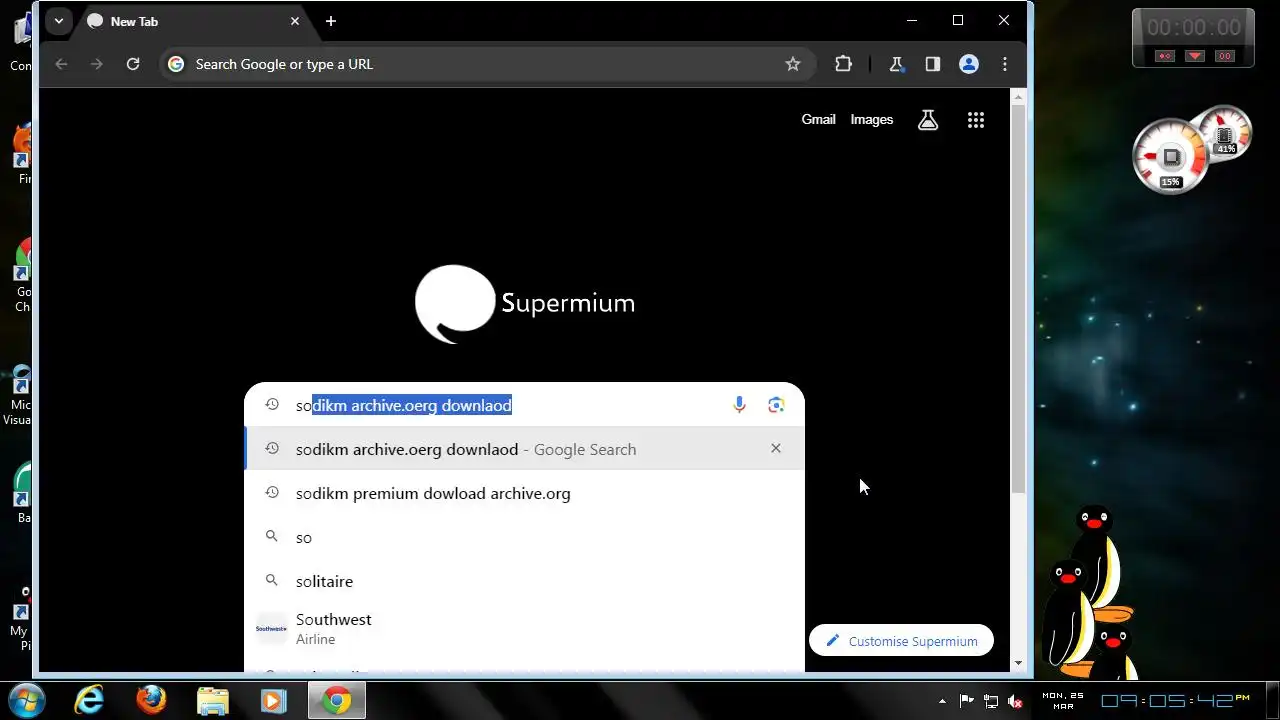Launch Internet Explorer from the taskbar
Screen dimensions: 1280x720
tap(90, 701)
